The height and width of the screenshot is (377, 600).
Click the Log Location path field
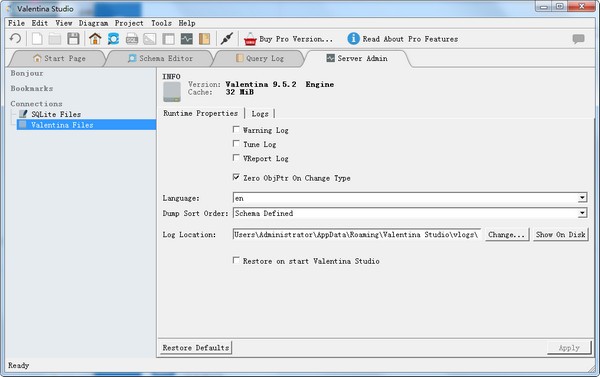[357, 235]
